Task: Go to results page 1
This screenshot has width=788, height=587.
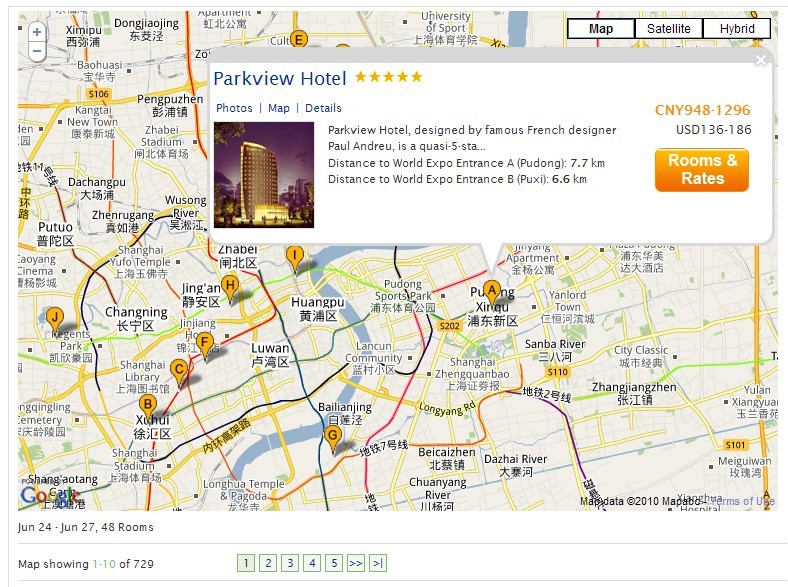Action: pyautogui.click(x=246, y=563)
